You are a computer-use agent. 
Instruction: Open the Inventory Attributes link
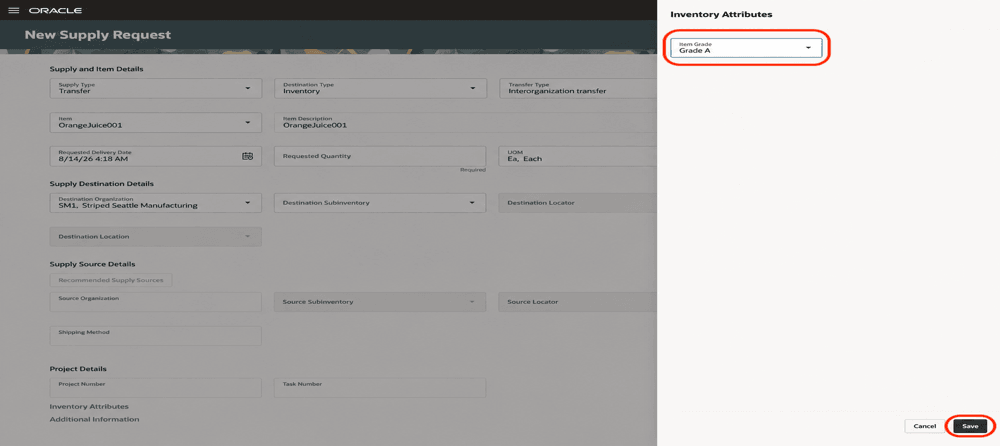click(x=89, y=406)
